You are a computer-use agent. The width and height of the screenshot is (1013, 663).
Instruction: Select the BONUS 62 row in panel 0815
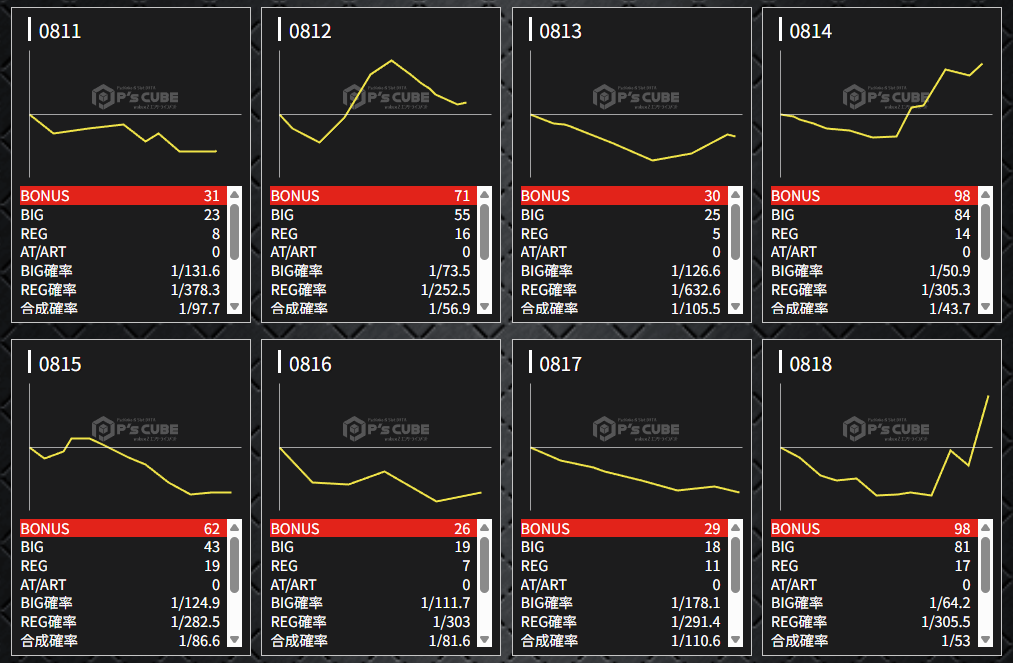coord(123,529)
